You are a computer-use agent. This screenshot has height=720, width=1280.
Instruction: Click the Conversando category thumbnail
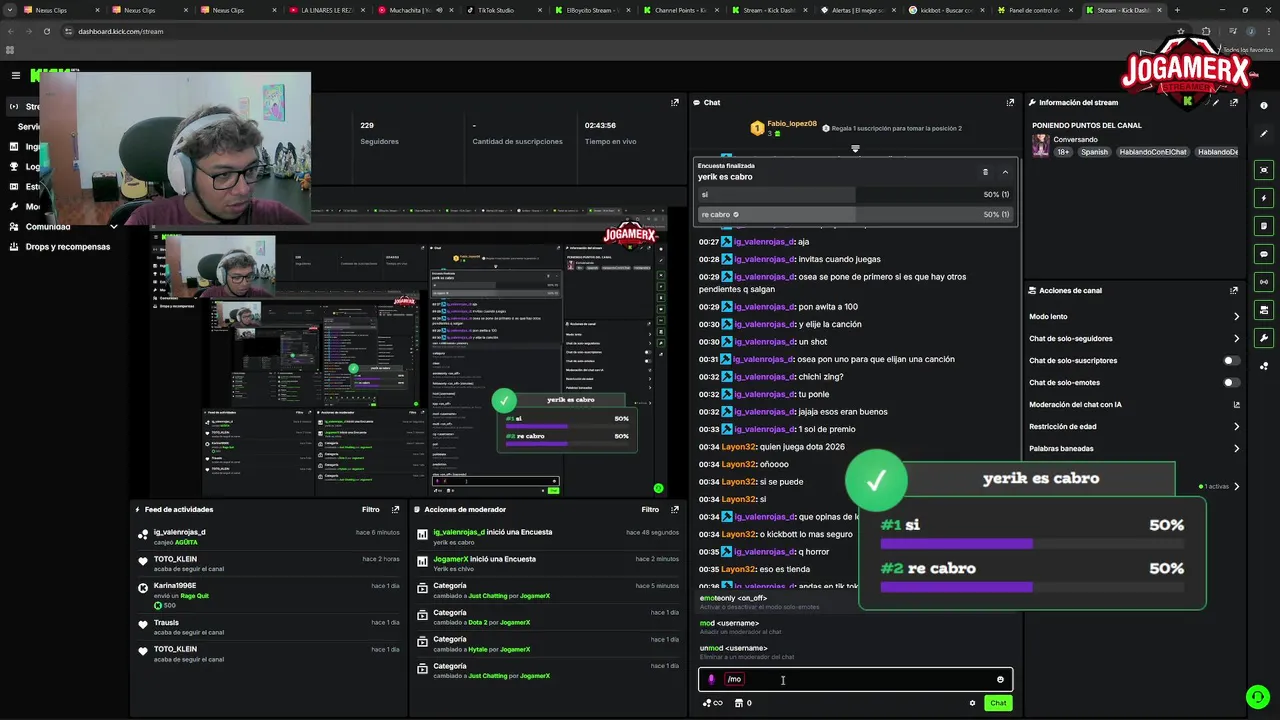tap(1041, 145)
